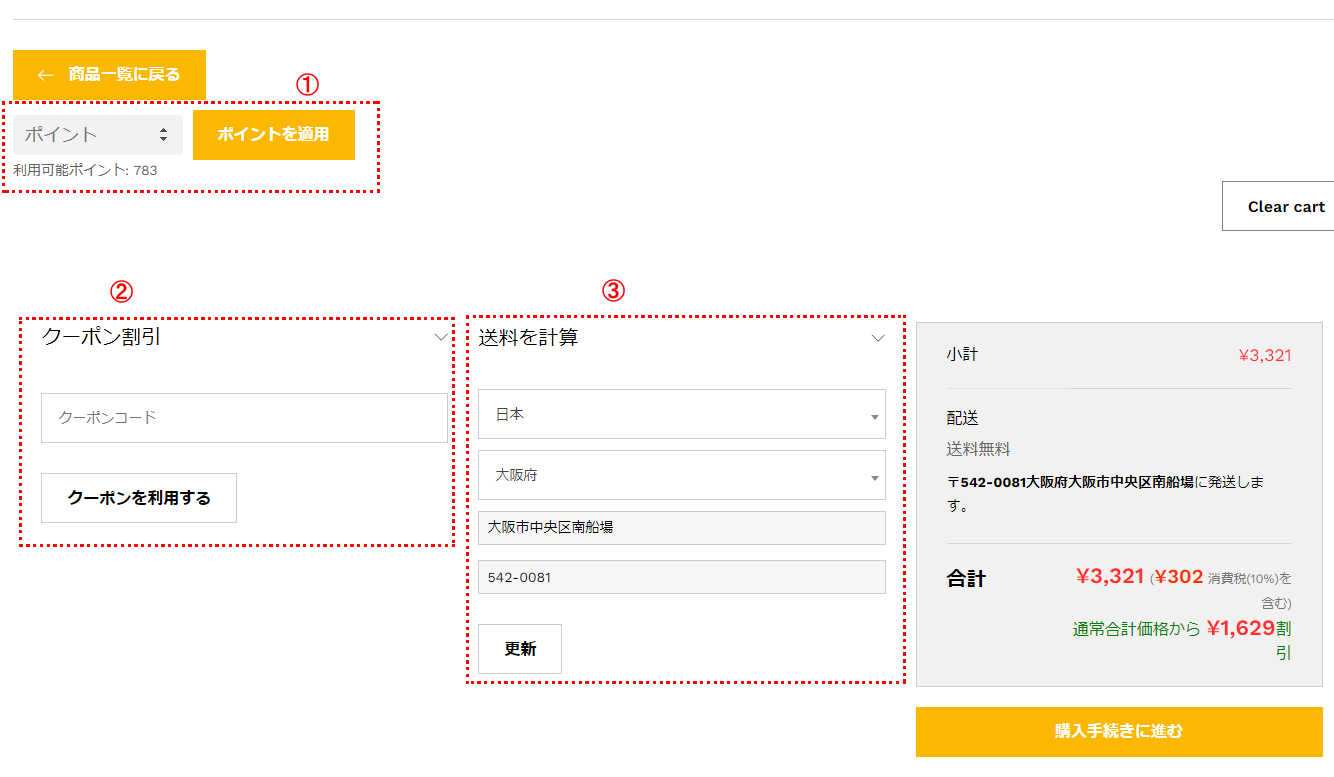
Task: Open the 大阪府 prefecture dropdown
Action: point(681,475)
